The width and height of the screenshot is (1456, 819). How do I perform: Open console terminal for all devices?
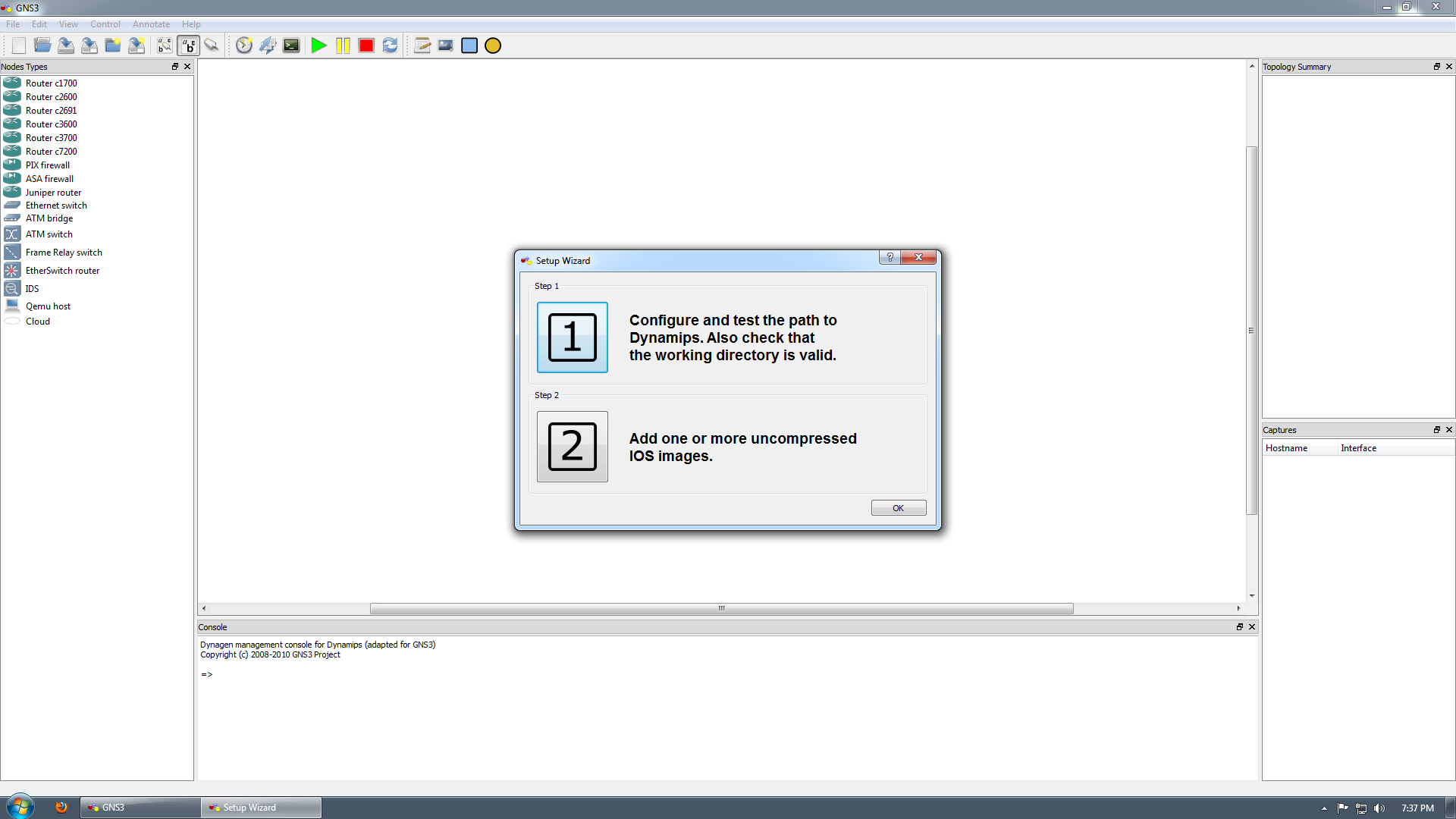291,45
